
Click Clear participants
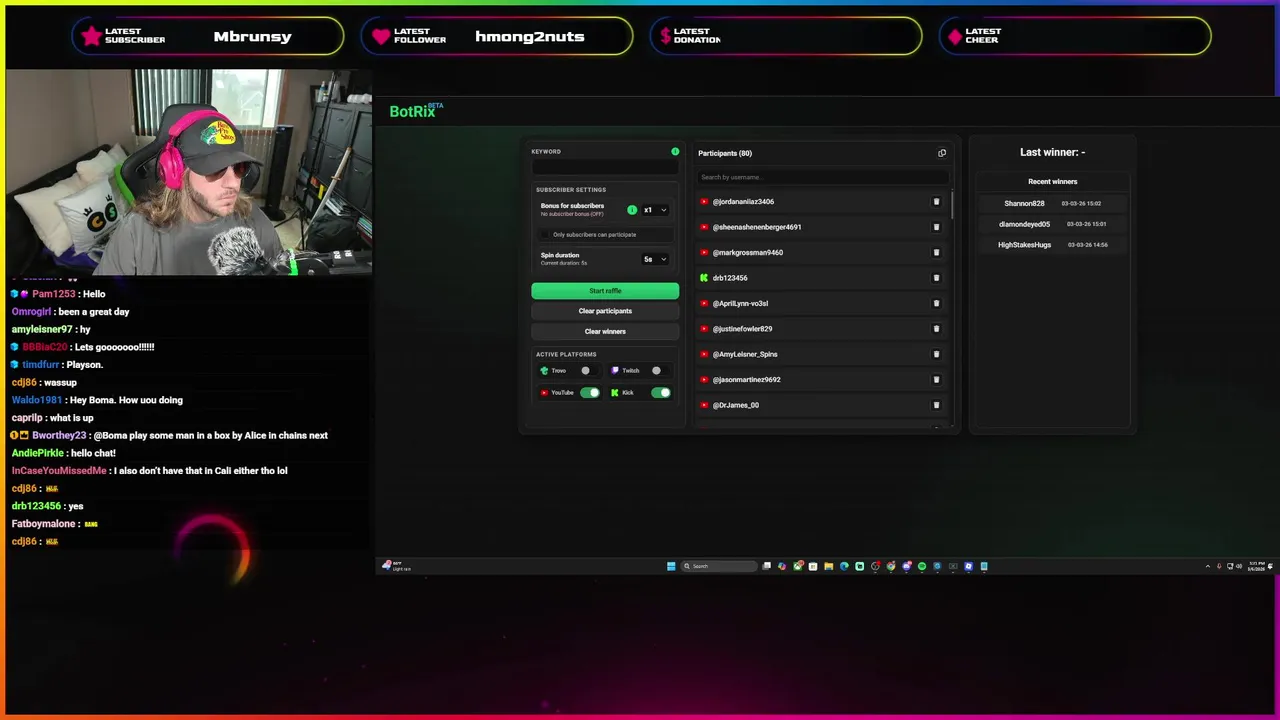[605, 311]
